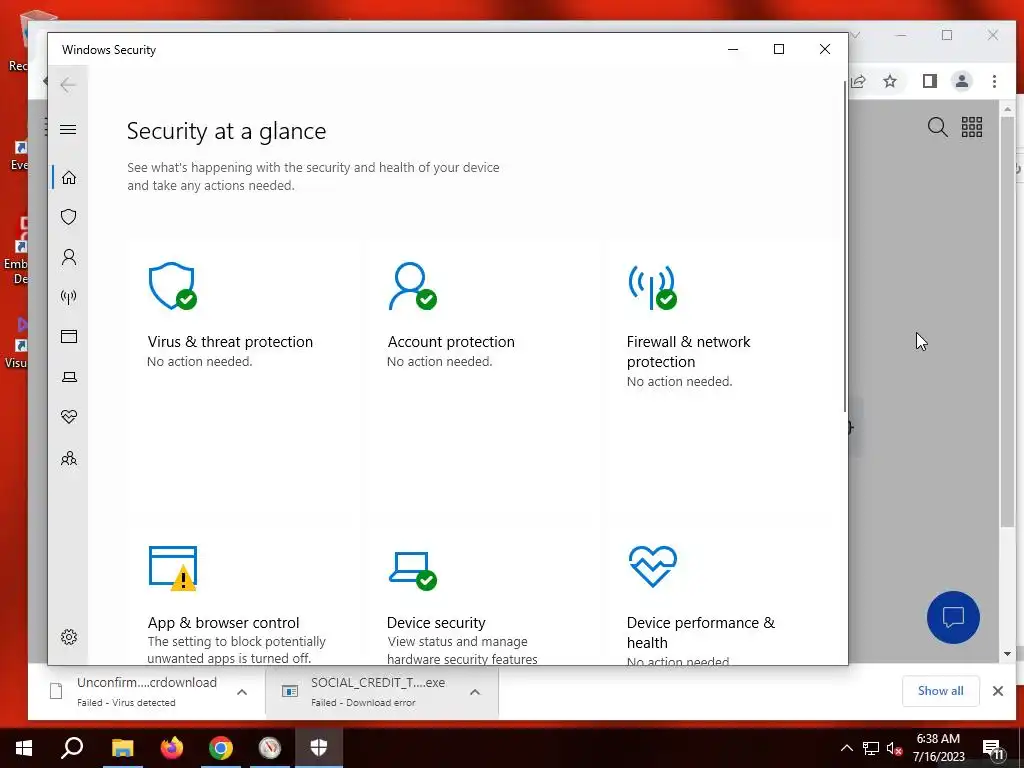The height and width of the screenshot is (768, 1024).
Task: Toggle the Chrome side panel icon
Action: (930, 81)
